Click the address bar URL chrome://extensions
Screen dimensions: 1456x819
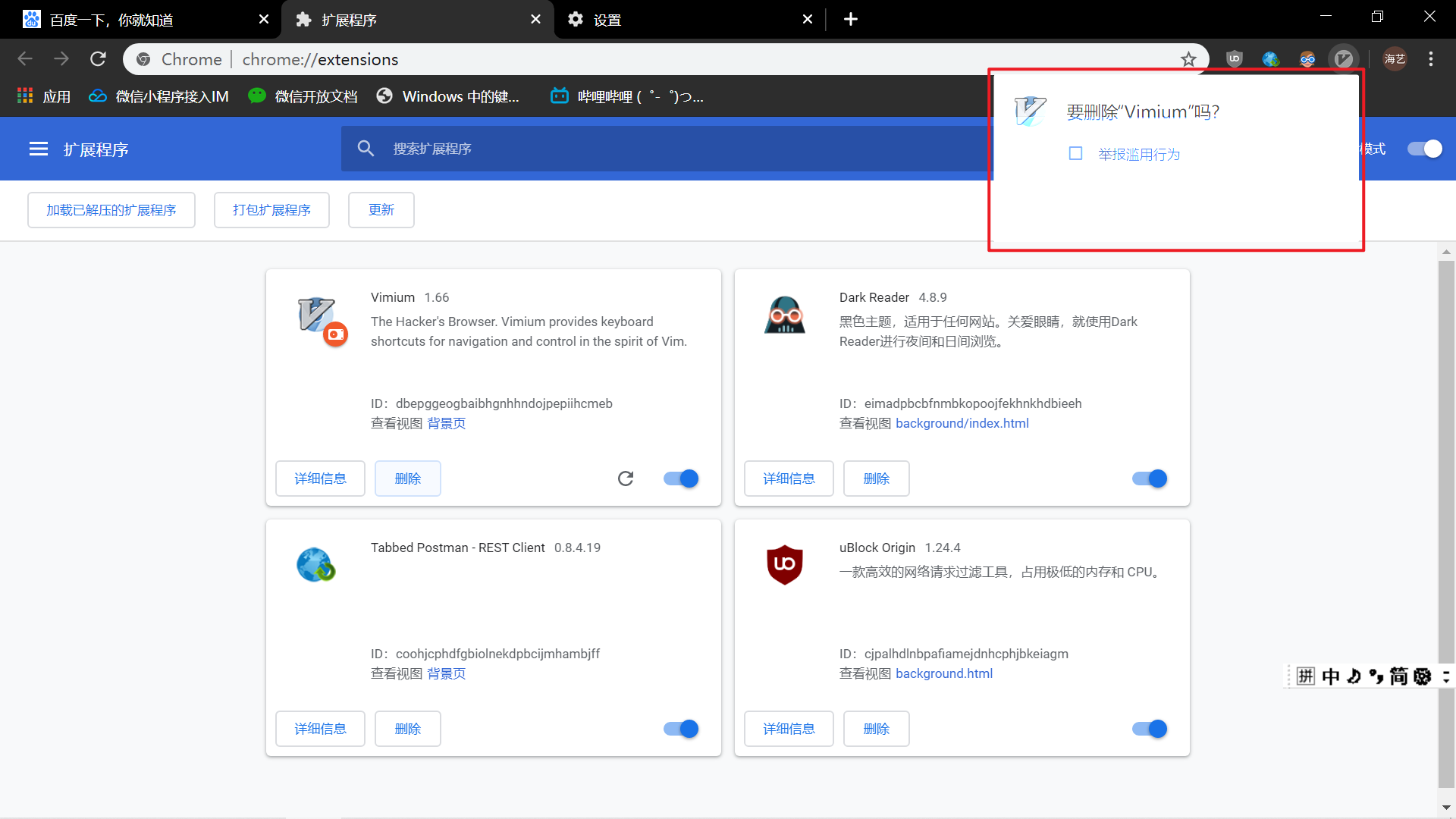coord(320,59)
